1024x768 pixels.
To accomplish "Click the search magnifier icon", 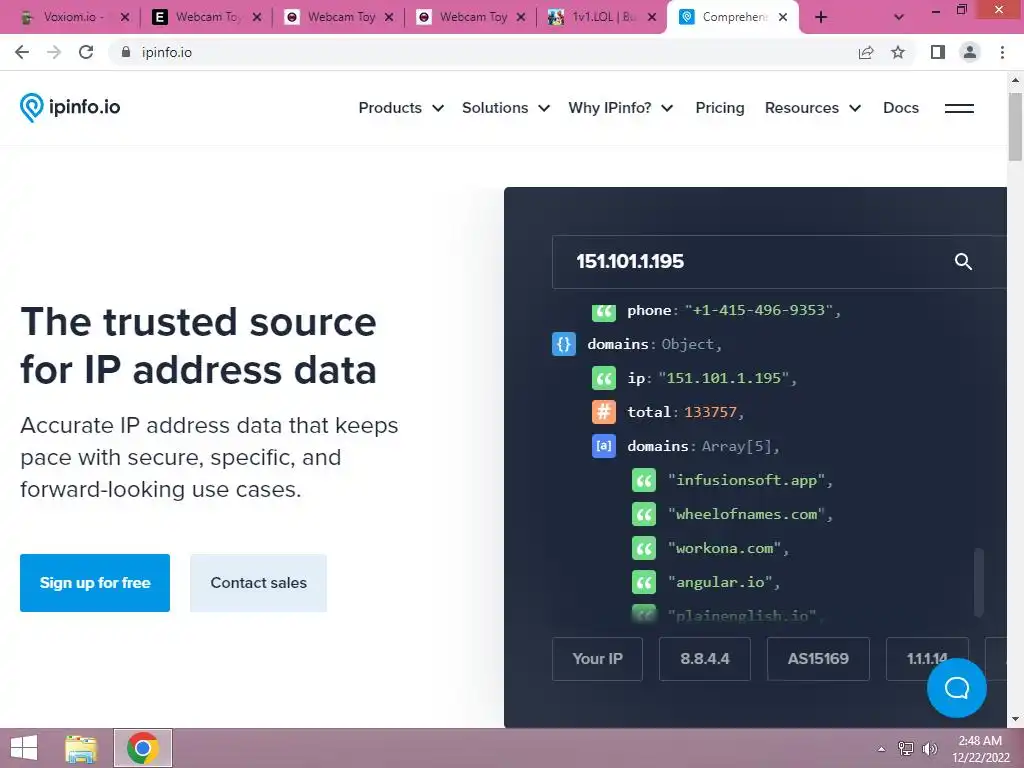I will tap(963, 262).
